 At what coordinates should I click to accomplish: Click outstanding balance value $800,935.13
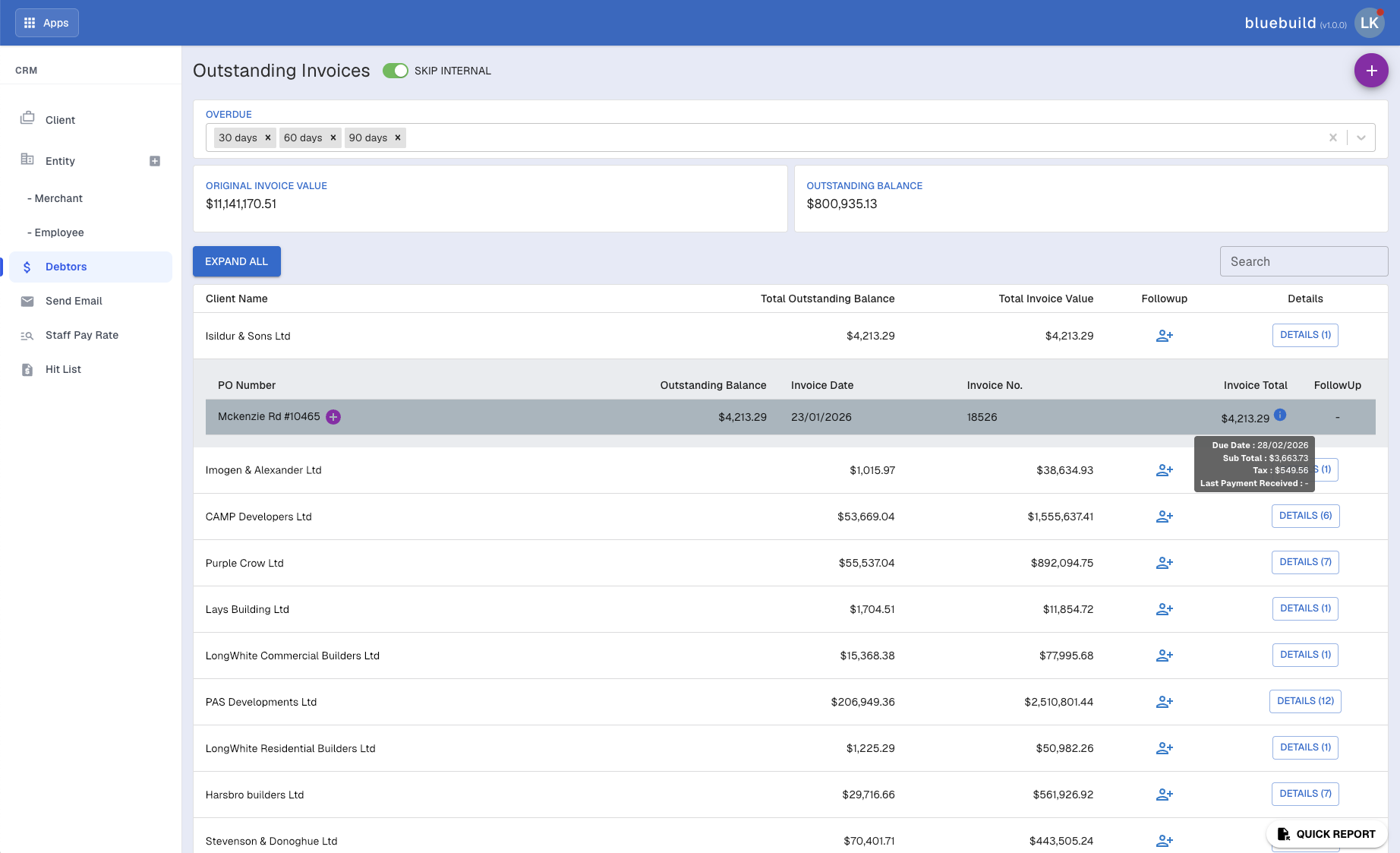(x=842, y=204)
